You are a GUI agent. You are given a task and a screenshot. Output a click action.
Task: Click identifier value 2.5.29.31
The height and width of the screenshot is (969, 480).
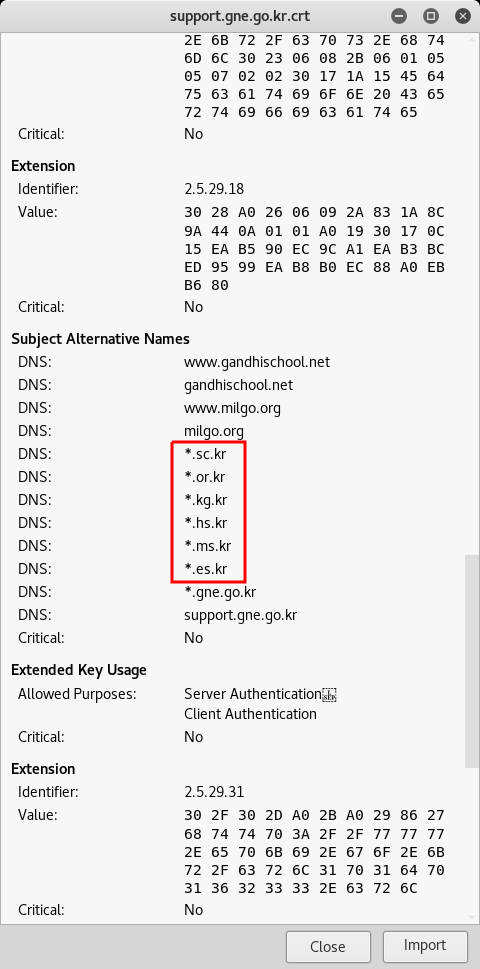[x=213, y=792]
